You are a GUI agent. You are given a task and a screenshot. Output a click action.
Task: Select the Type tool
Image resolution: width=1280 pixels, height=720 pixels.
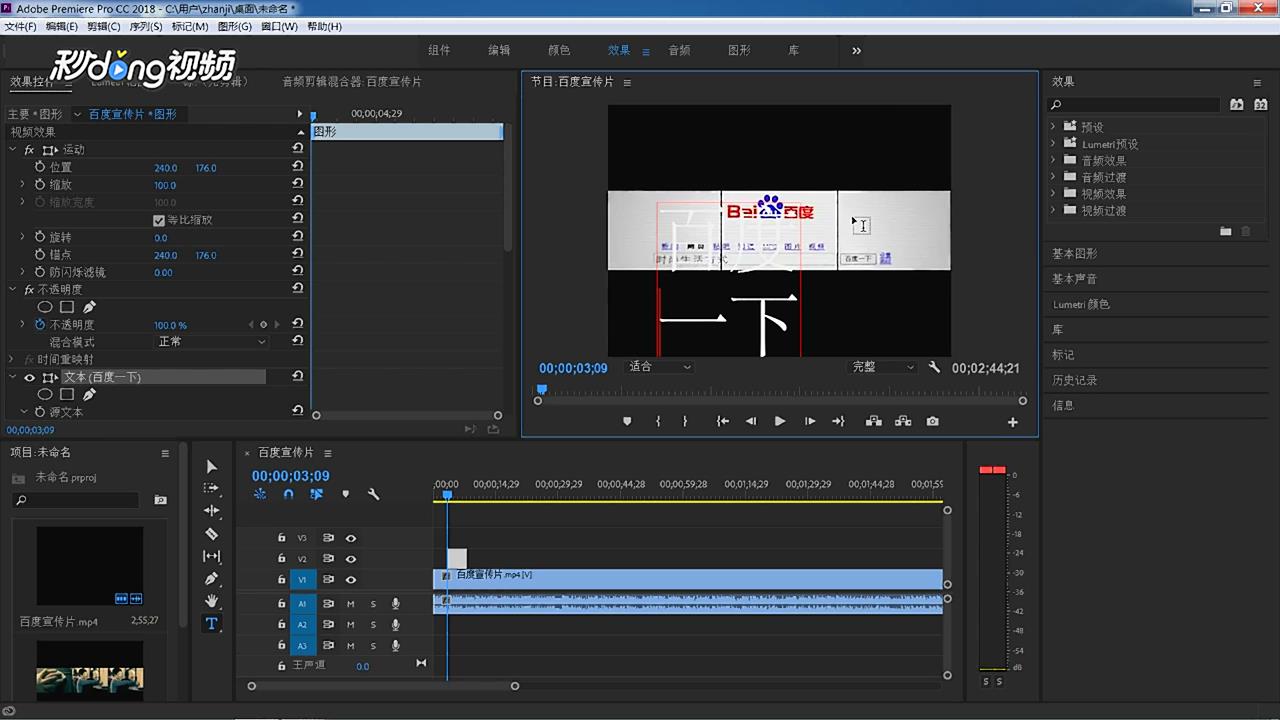click(211, 623)
